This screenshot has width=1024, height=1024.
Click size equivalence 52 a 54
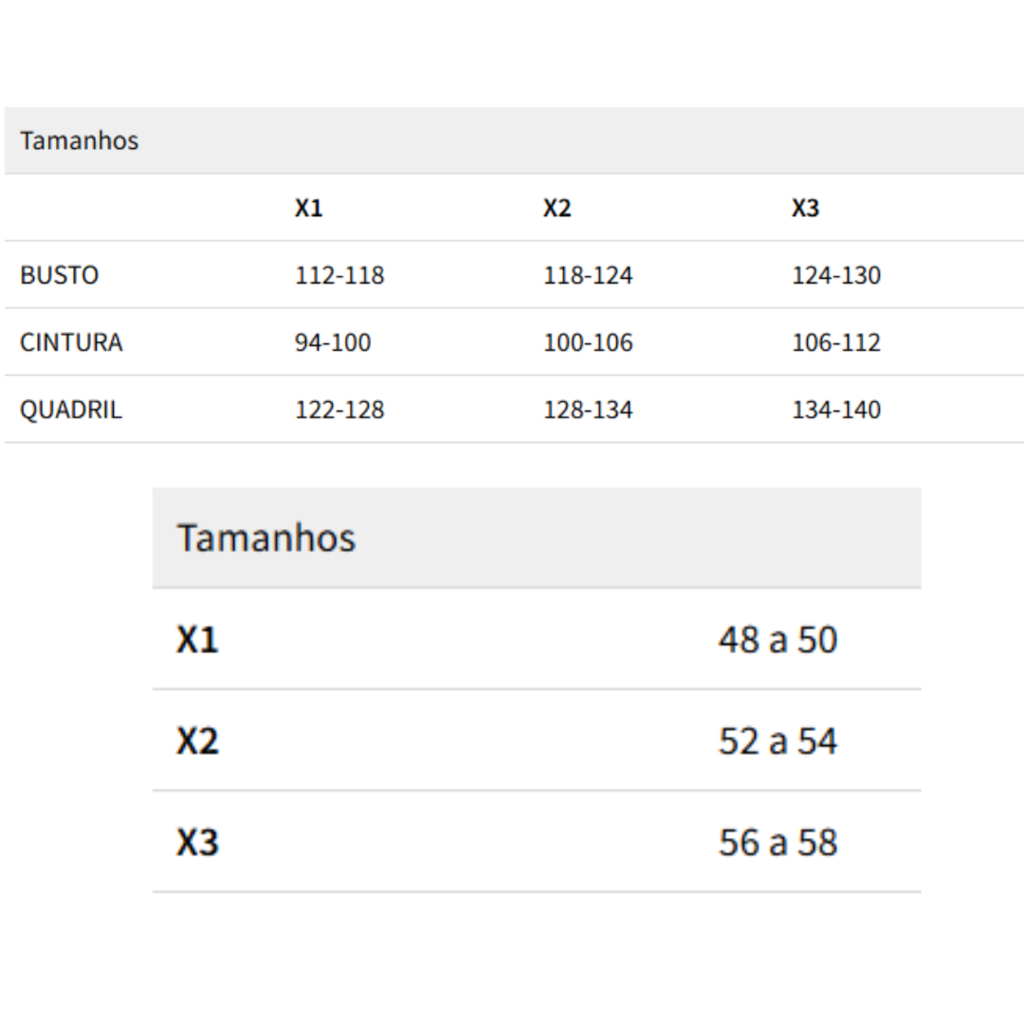778,741
